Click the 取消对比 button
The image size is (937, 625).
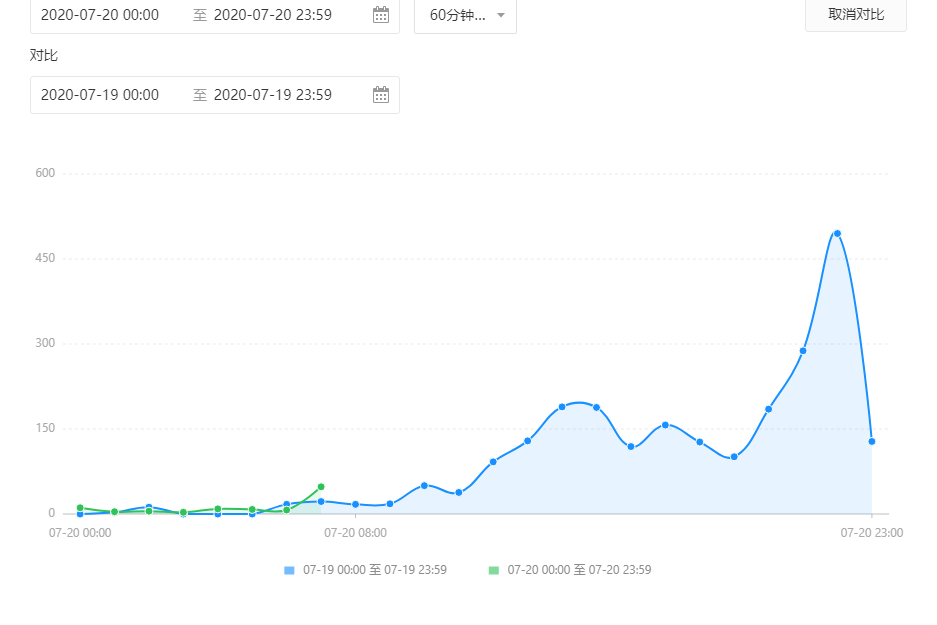pyautogui.click(x=855, y=15)
